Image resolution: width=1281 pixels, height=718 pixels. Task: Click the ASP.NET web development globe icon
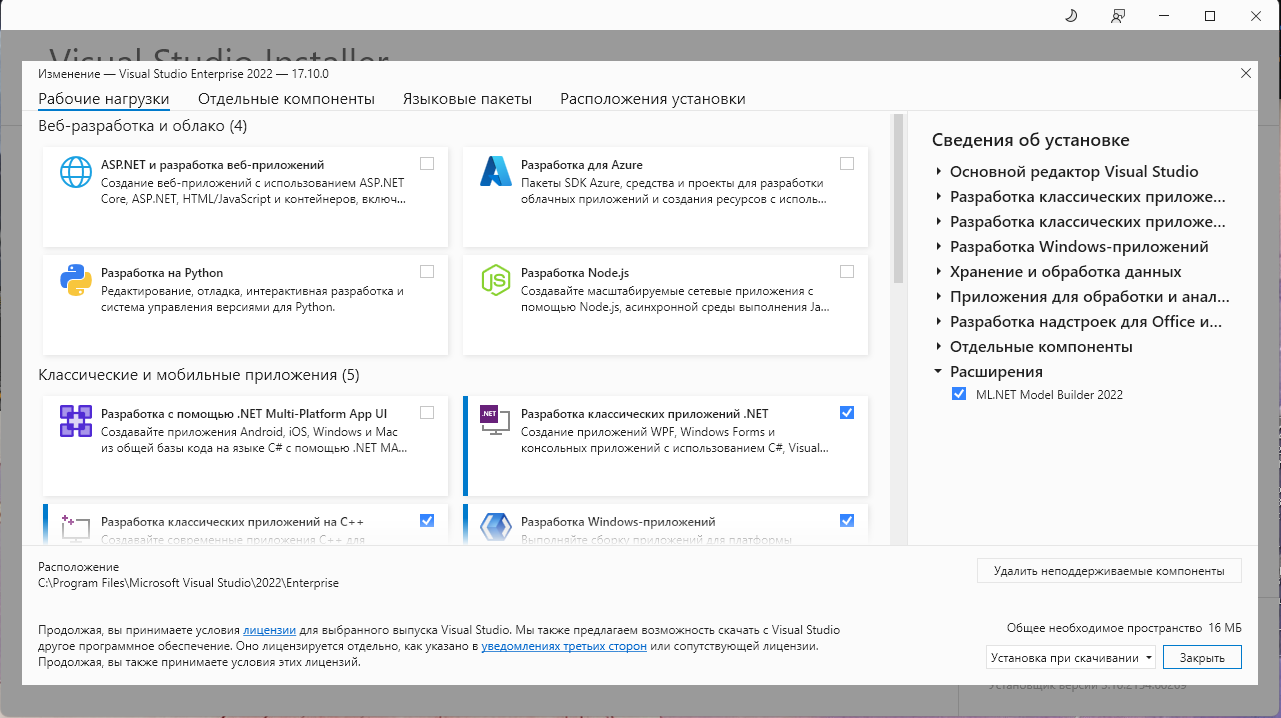pos(76,172)
